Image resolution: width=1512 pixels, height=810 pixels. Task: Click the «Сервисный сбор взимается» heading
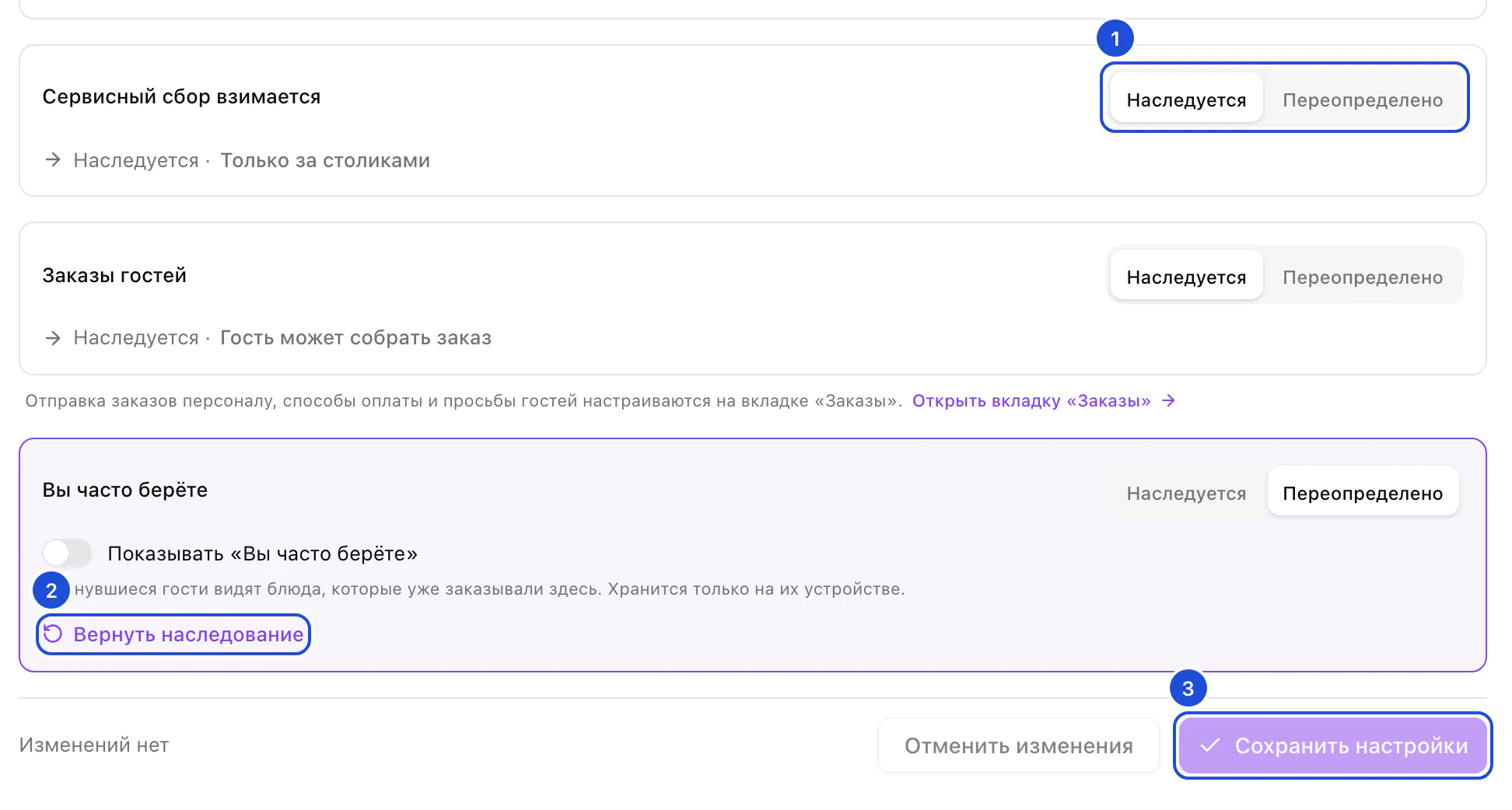point(181,96)
